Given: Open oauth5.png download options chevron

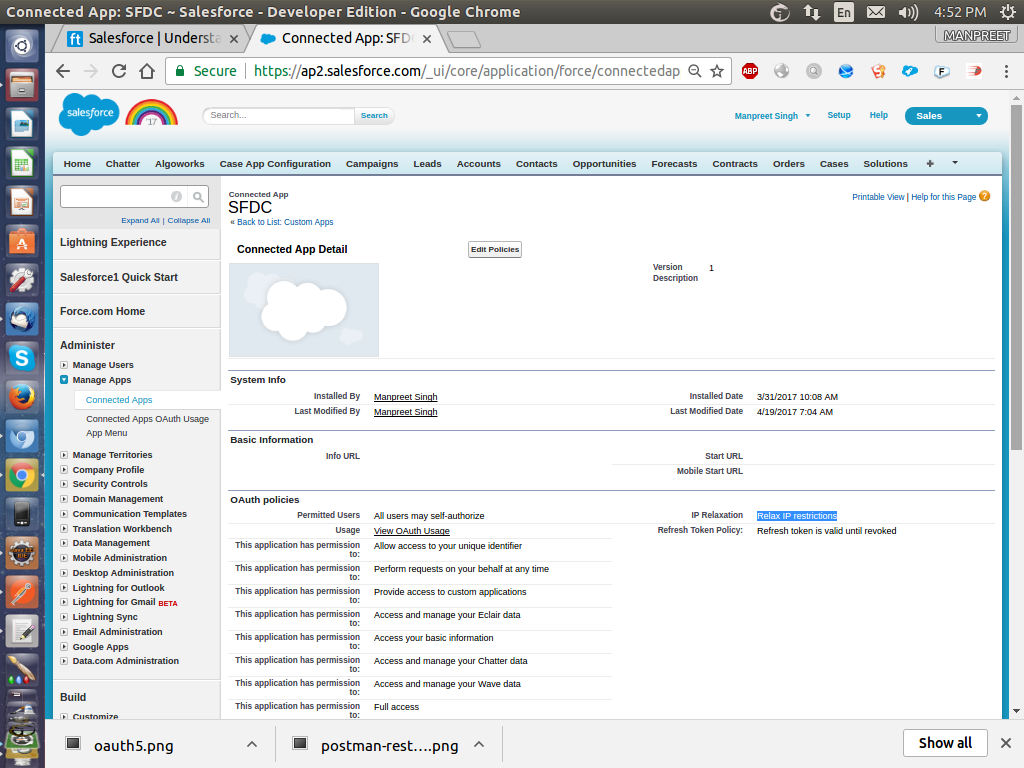Looking at the screenshot, I should (x=252, y=744).
